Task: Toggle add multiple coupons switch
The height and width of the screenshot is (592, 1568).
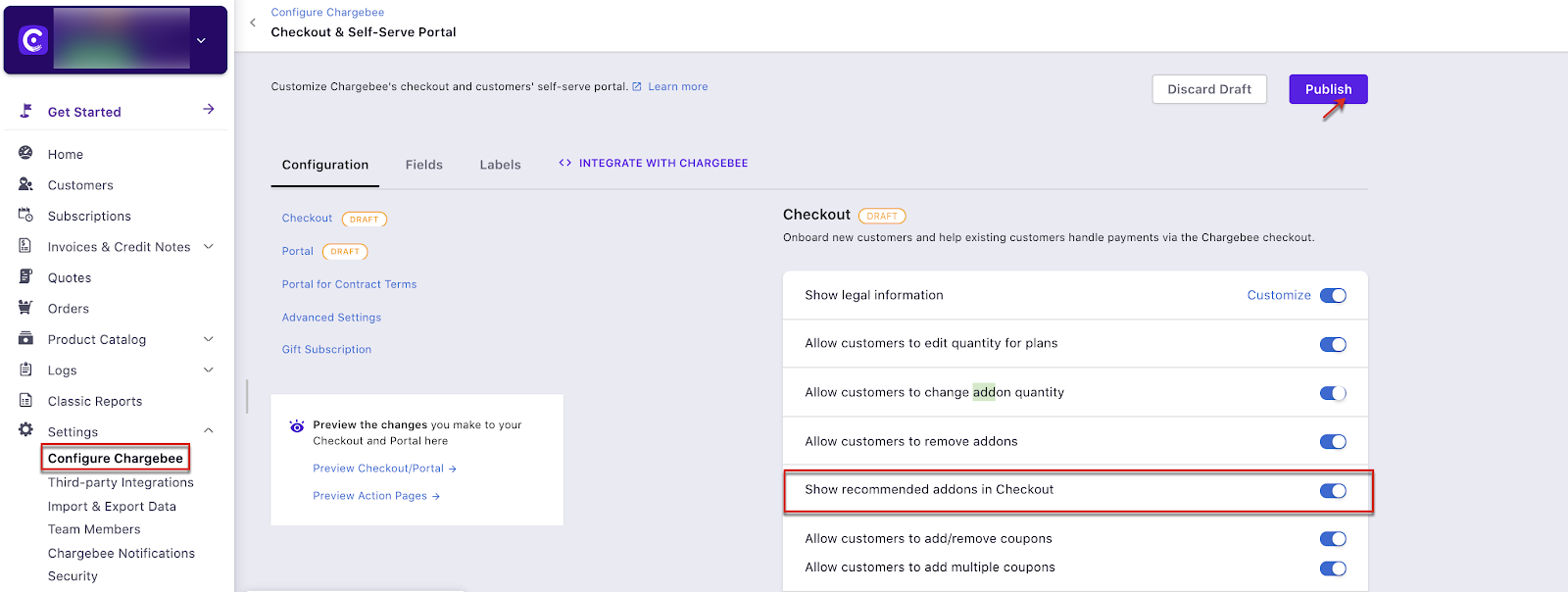Action: tap(1333, 568)
